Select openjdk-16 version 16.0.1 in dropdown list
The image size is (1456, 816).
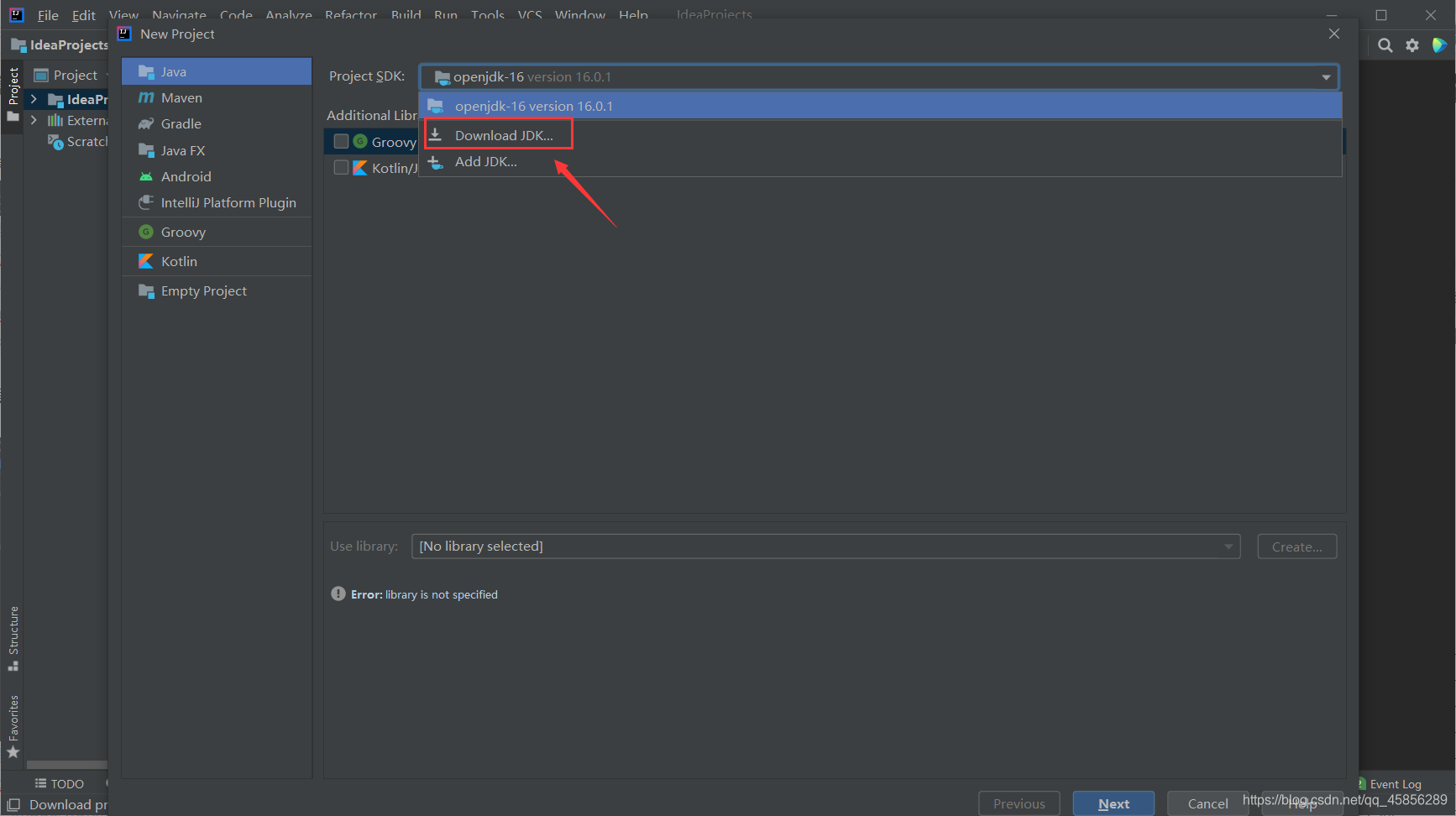(880, 106)
